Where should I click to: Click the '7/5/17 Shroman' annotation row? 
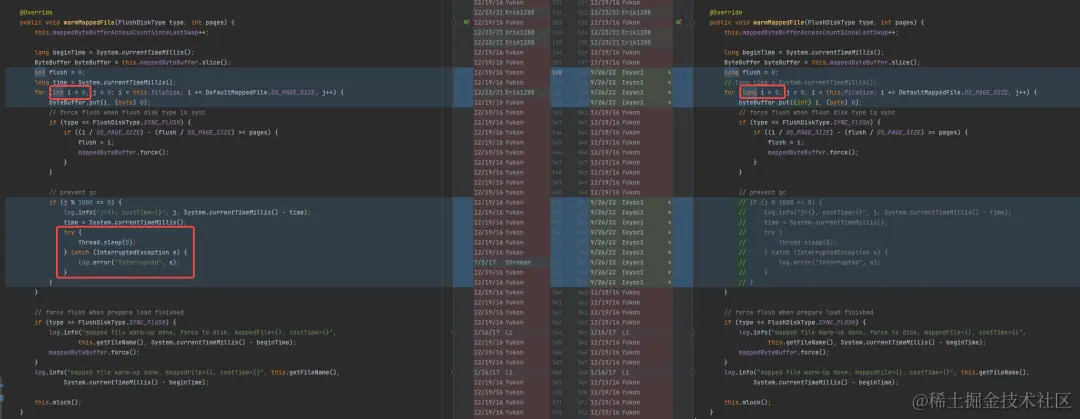[x=510, y=262]
